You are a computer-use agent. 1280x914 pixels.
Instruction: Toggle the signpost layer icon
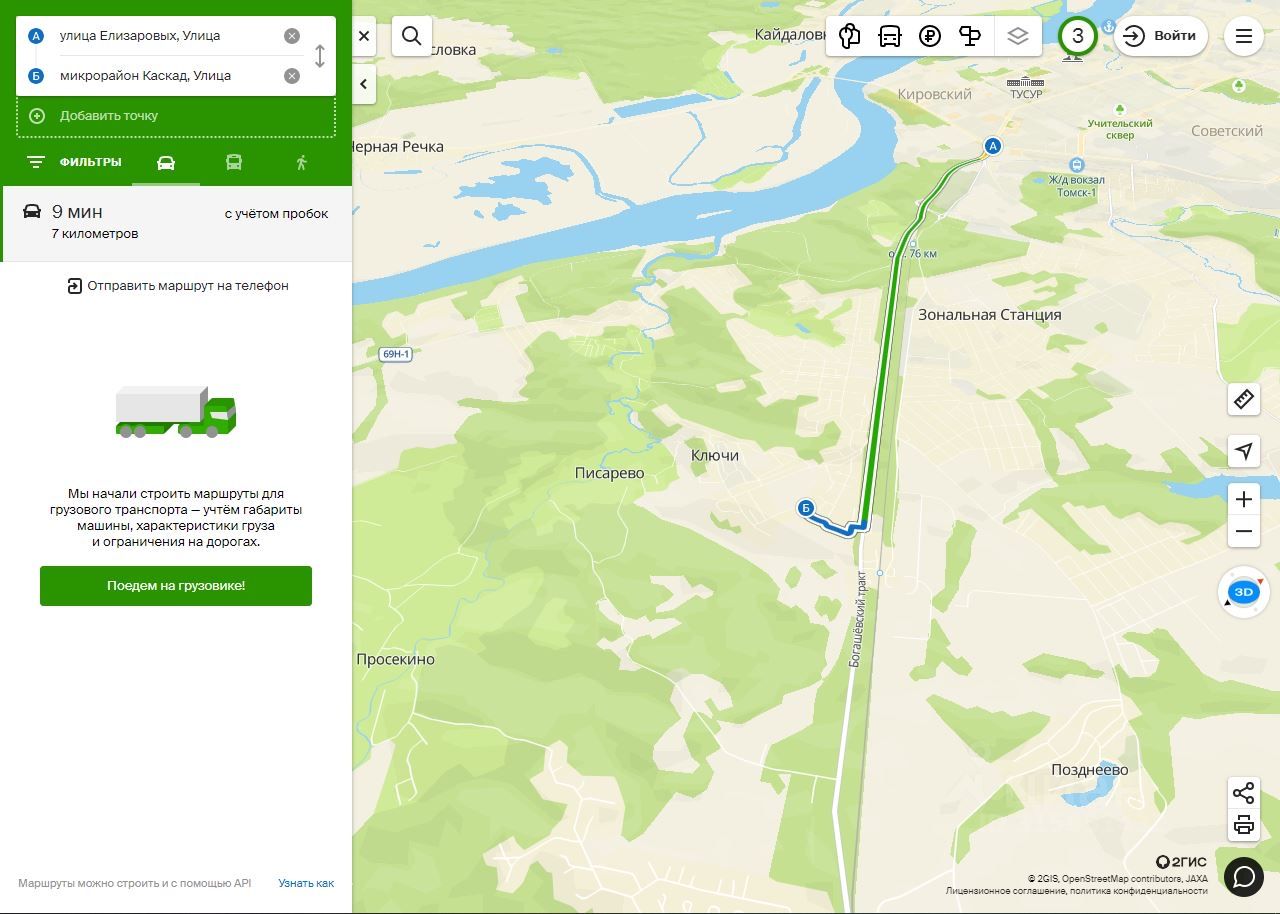click(970, 36)
